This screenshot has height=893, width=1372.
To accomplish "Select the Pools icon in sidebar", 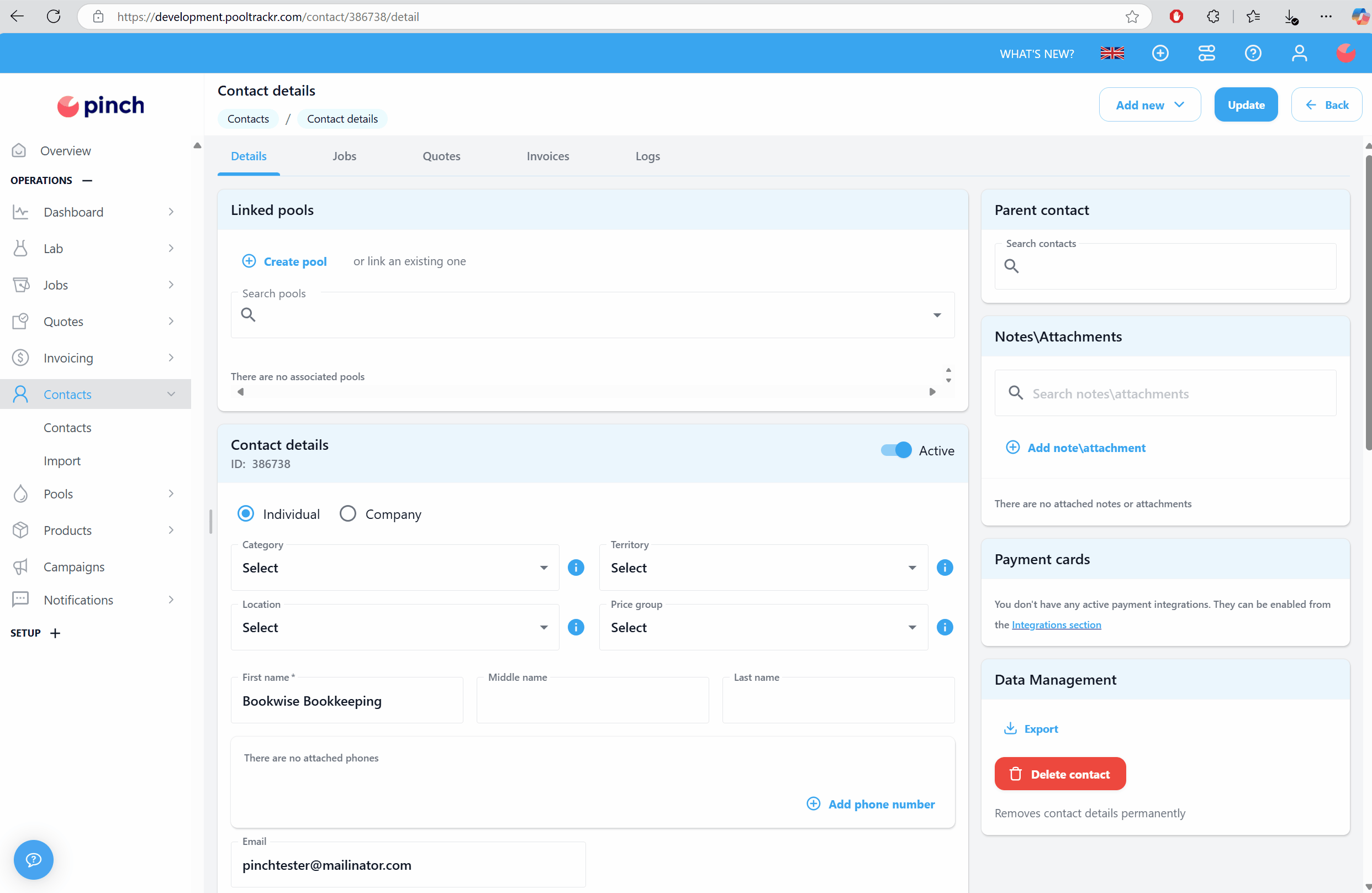I will [x=21, y=494].
